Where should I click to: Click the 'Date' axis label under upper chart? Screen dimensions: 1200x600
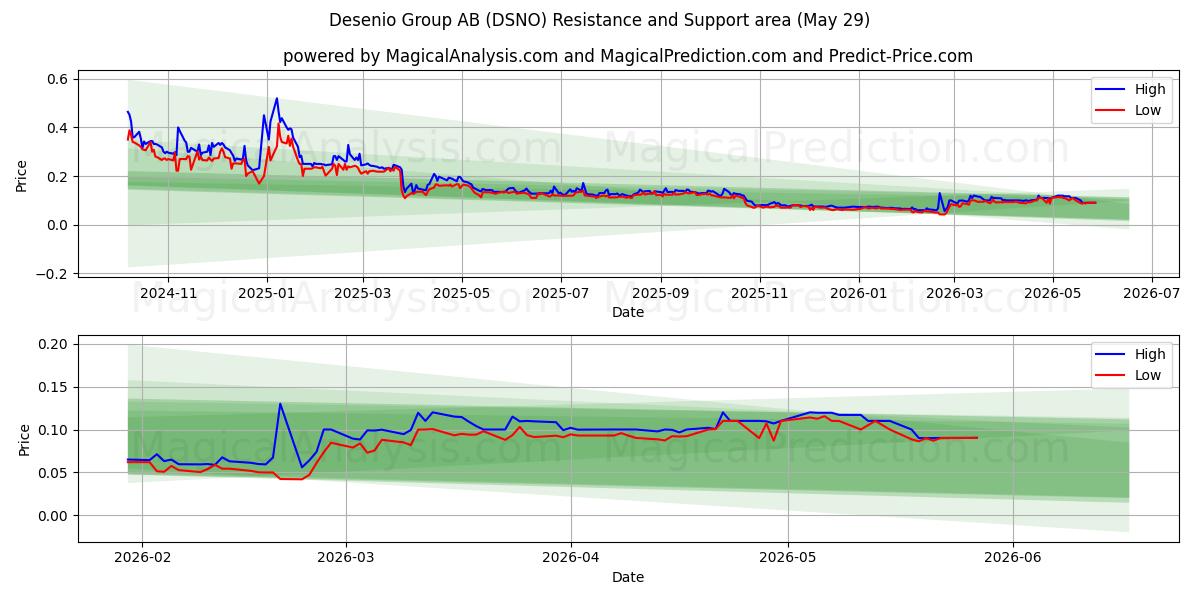pos(628,312)
